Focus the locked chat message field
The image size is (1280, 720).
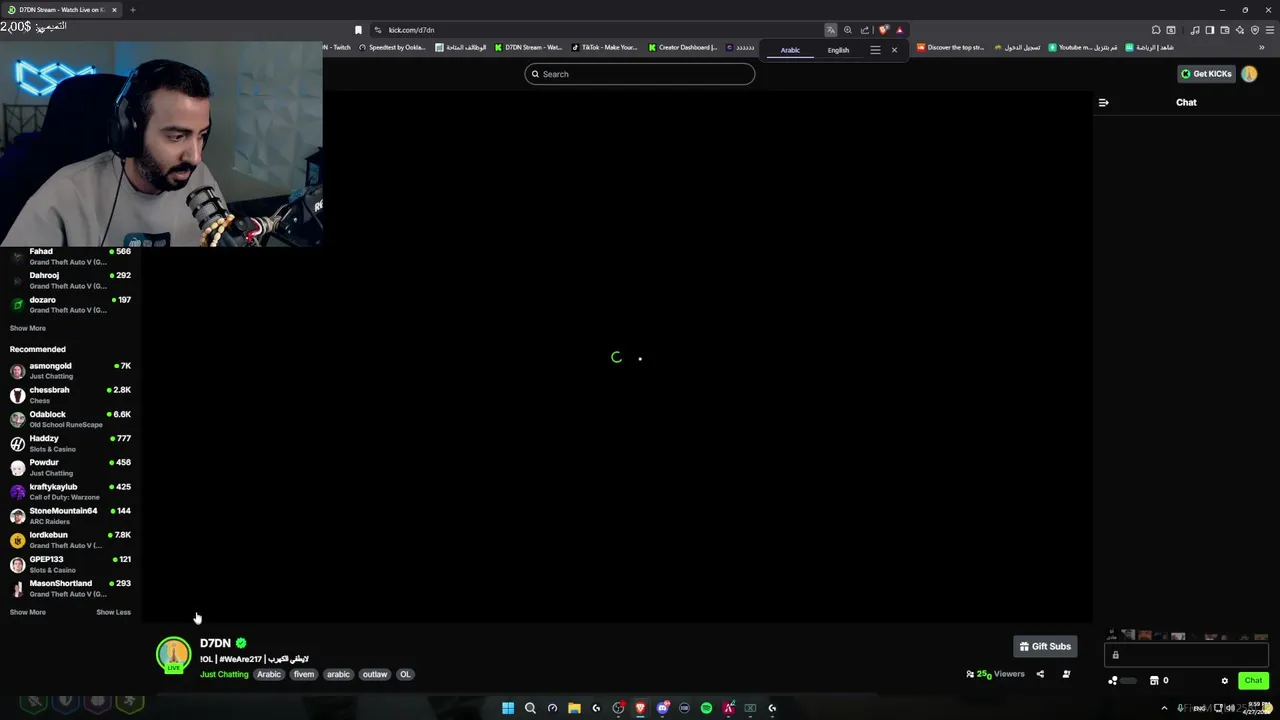(x=1186, y=655)
